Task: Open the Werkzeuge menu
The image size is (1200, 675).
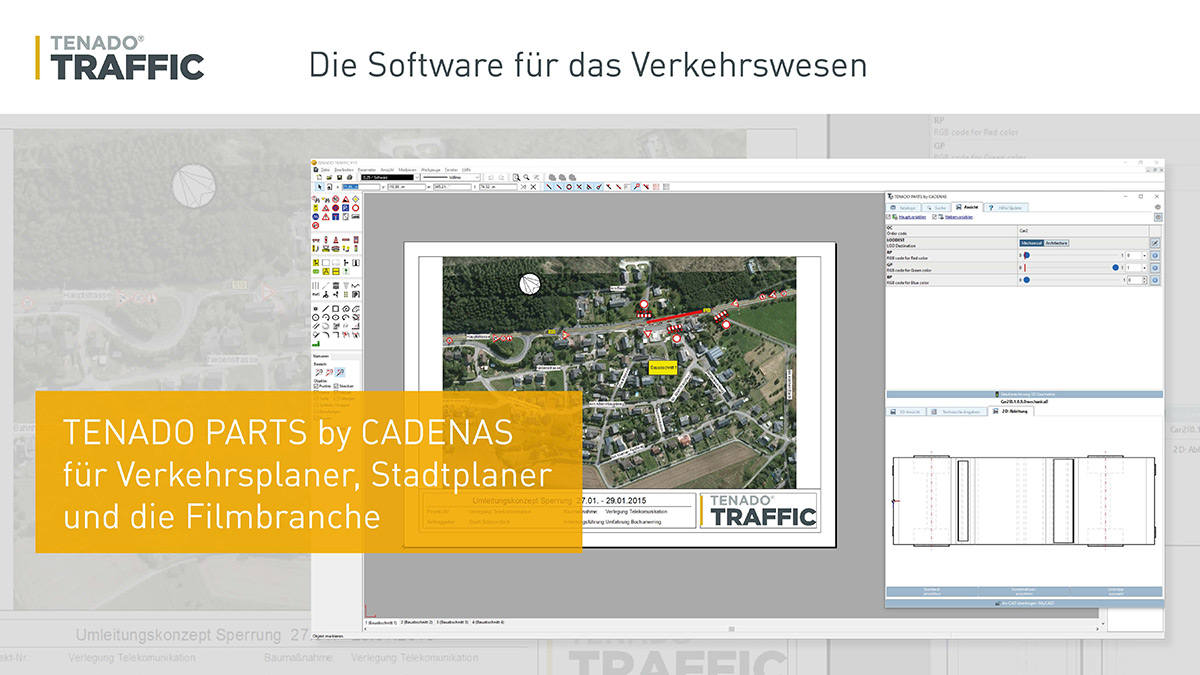Action: [x=430, y=170]
